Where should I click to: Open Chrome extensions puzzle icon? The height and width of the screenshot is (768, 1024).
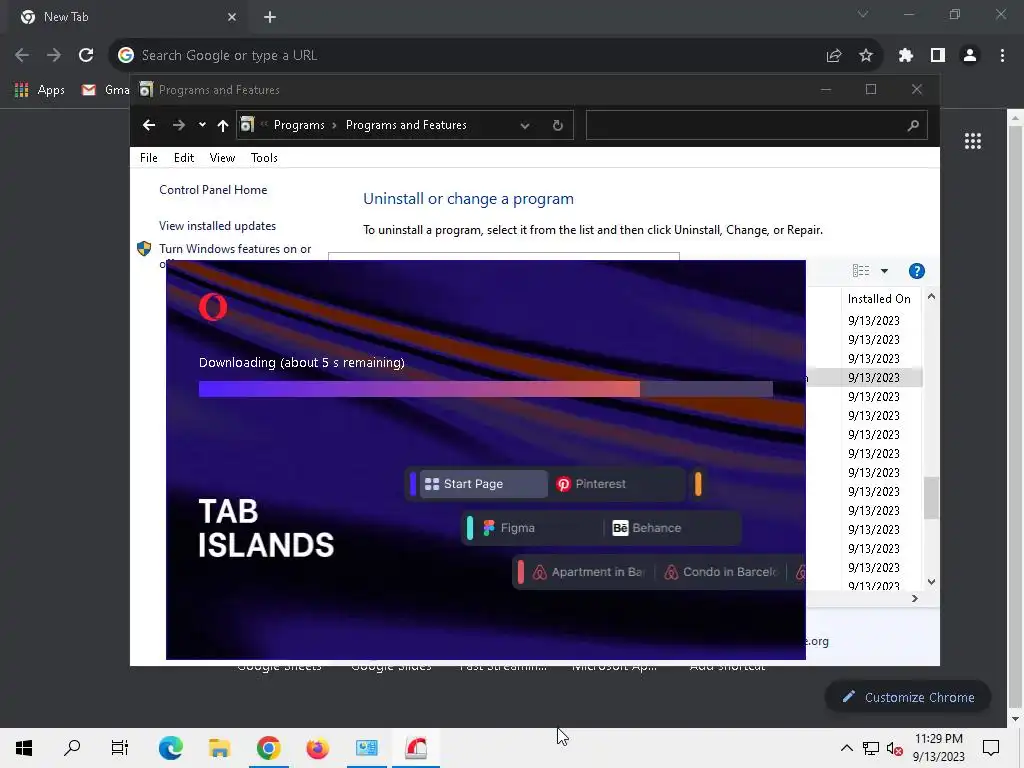click(905, 56)
